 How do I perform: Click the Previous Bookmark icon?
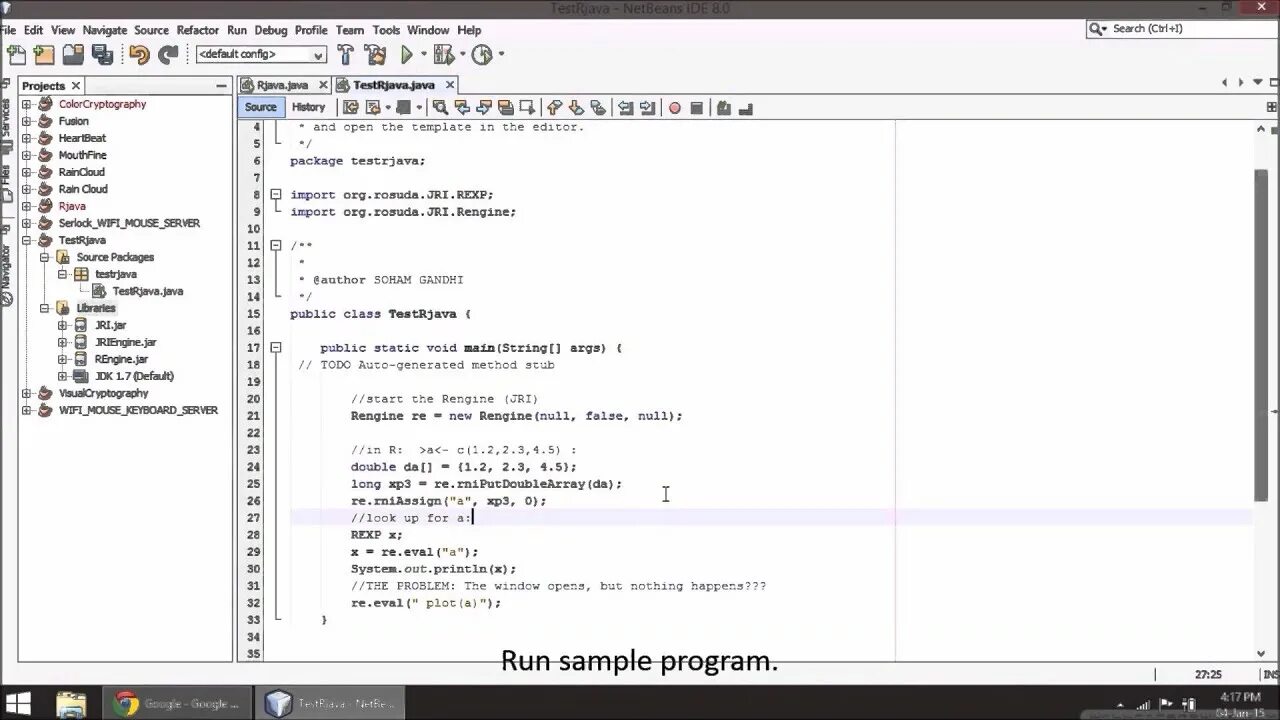[554, 108]
